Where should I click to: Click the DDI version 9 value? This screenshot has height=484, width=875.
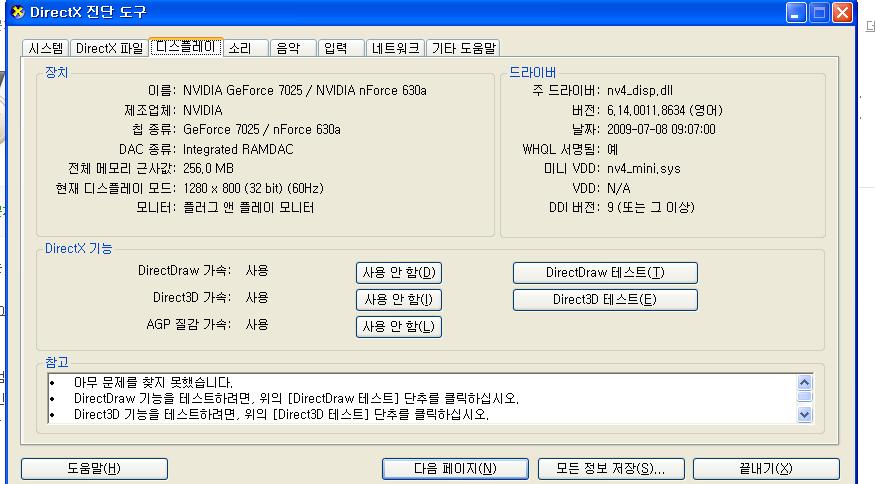click(651, 208)
